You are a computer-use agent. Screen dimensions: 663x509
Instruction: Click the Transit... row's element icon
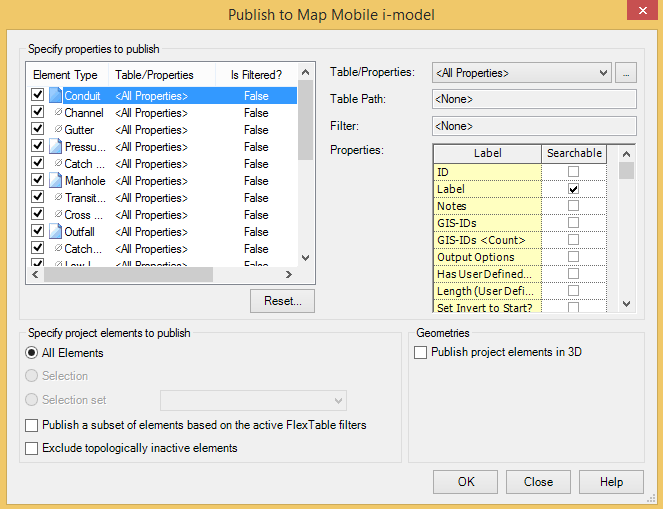pyautogui.click(x=58, y=197)
